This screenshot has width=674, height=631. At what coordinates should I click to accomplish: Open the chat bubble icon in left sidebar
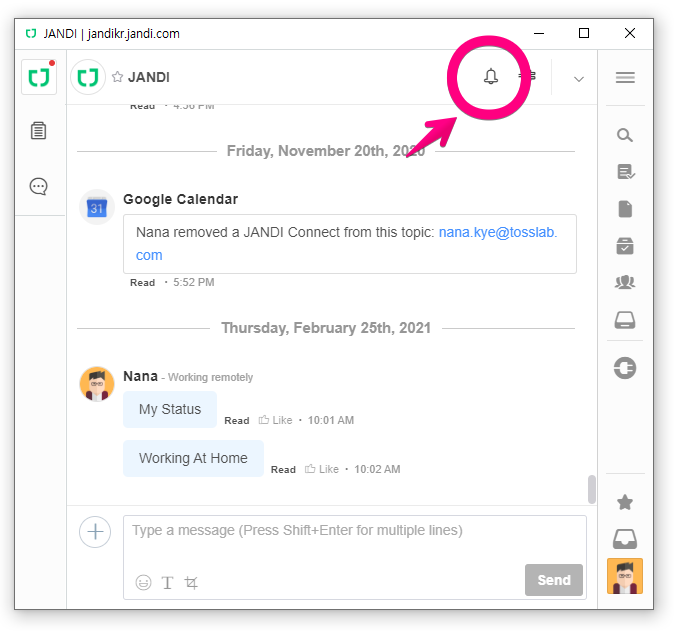click(38, 187)
